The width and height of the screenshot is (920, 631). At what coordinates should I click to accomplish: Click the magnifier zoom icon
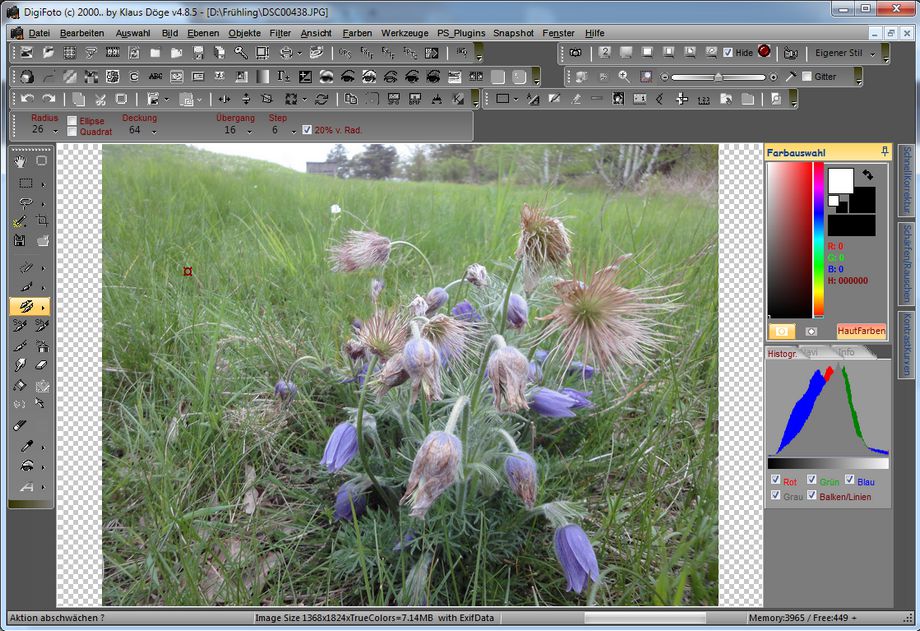[x=624, y=76]
